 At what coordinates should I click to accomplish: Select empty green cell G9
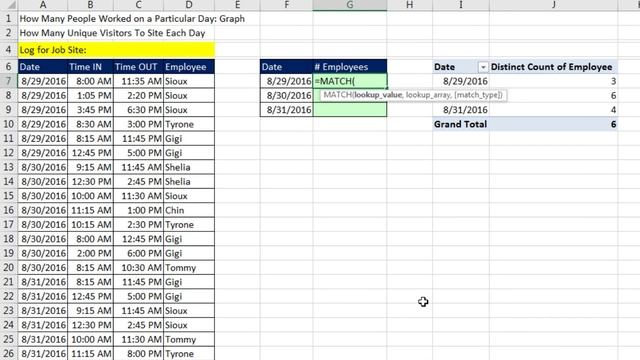click(x=350, y=110)
